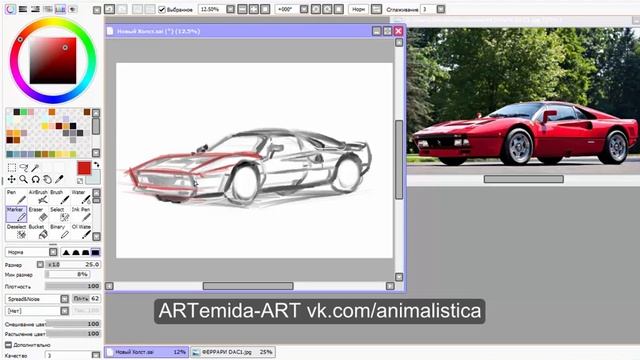Open the brush texture [Нет] dropdown
640x360 pixels.
click(x=64, y=311)
